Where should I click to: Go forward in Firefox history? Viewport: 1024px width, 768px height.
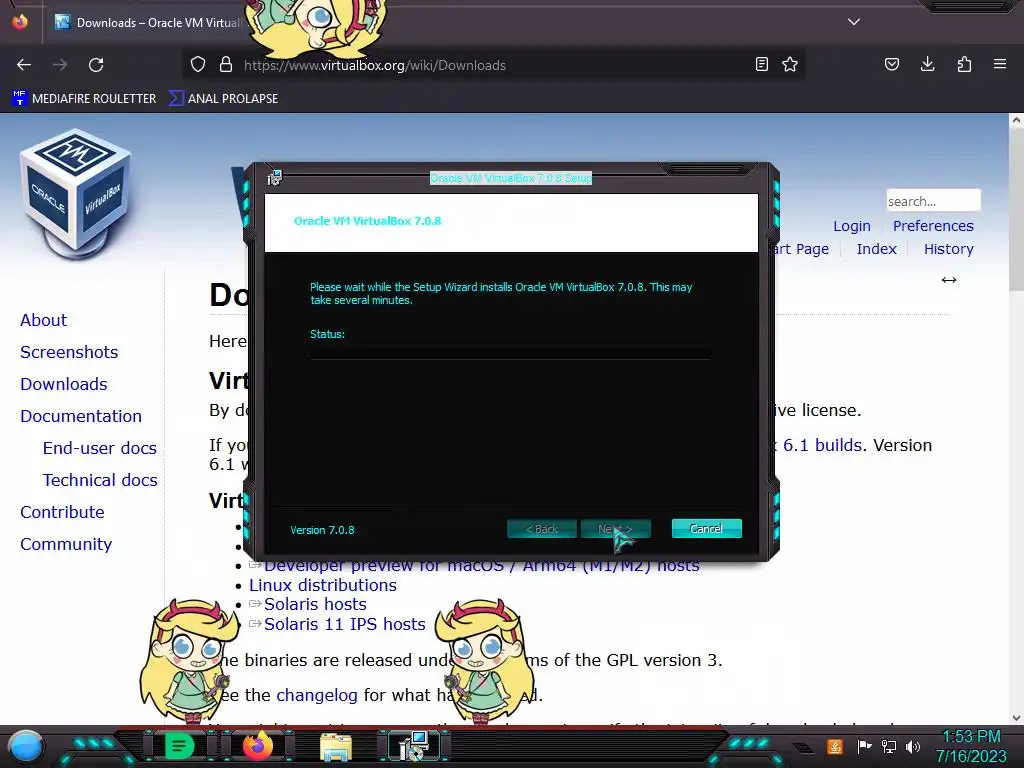[60, 65]
